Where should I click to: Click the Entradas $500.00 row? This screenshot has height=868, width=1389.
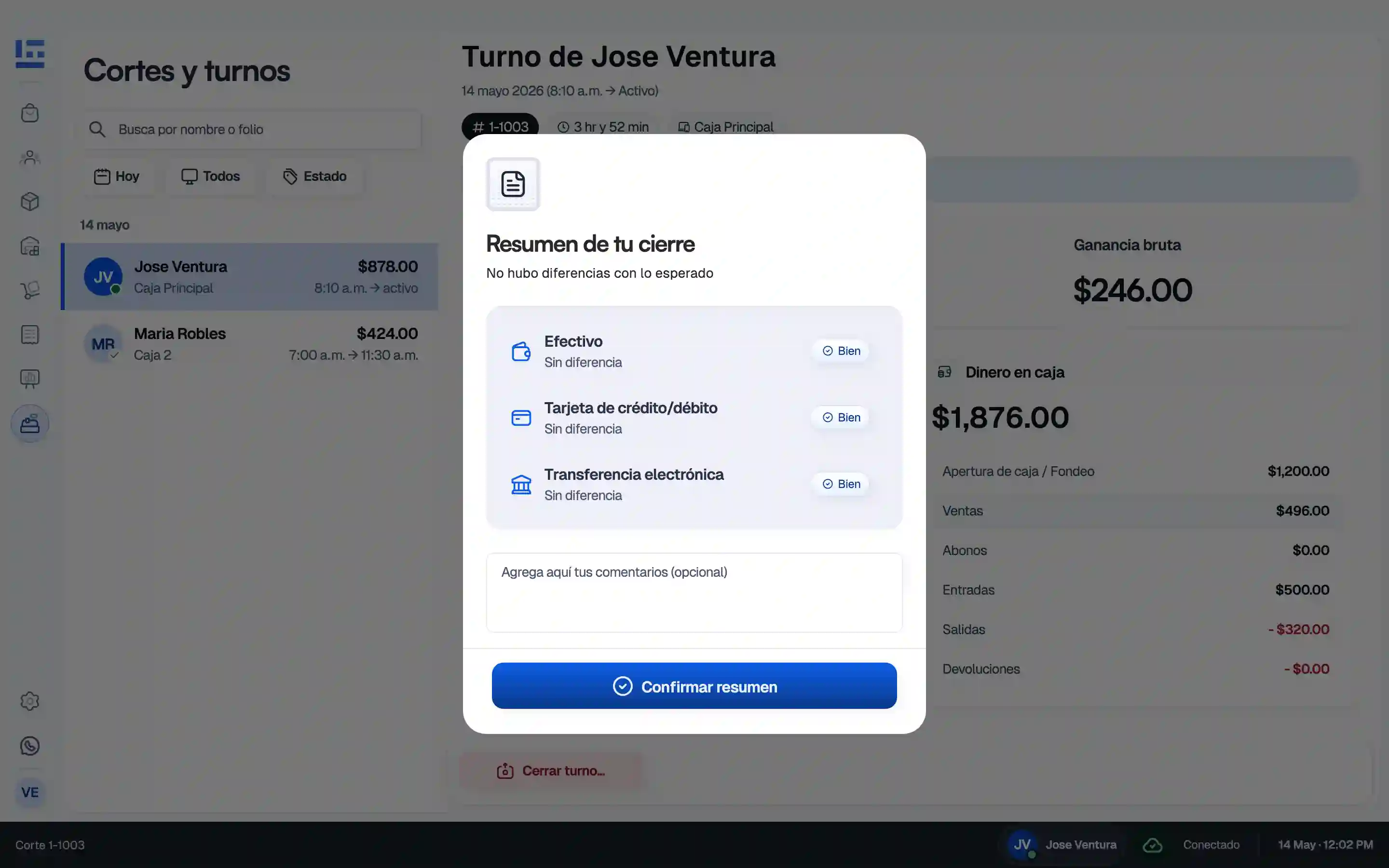point(1135,590)
